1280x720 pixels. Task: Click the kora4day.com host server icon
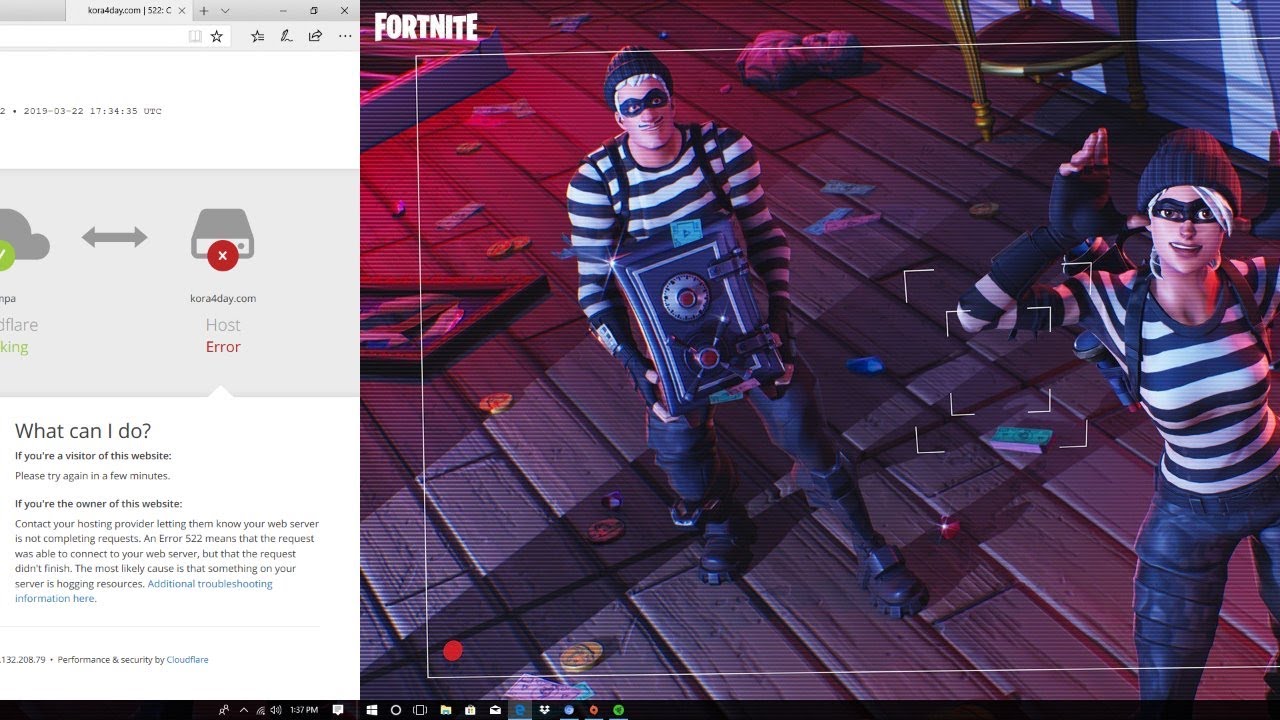coord(222,239)
